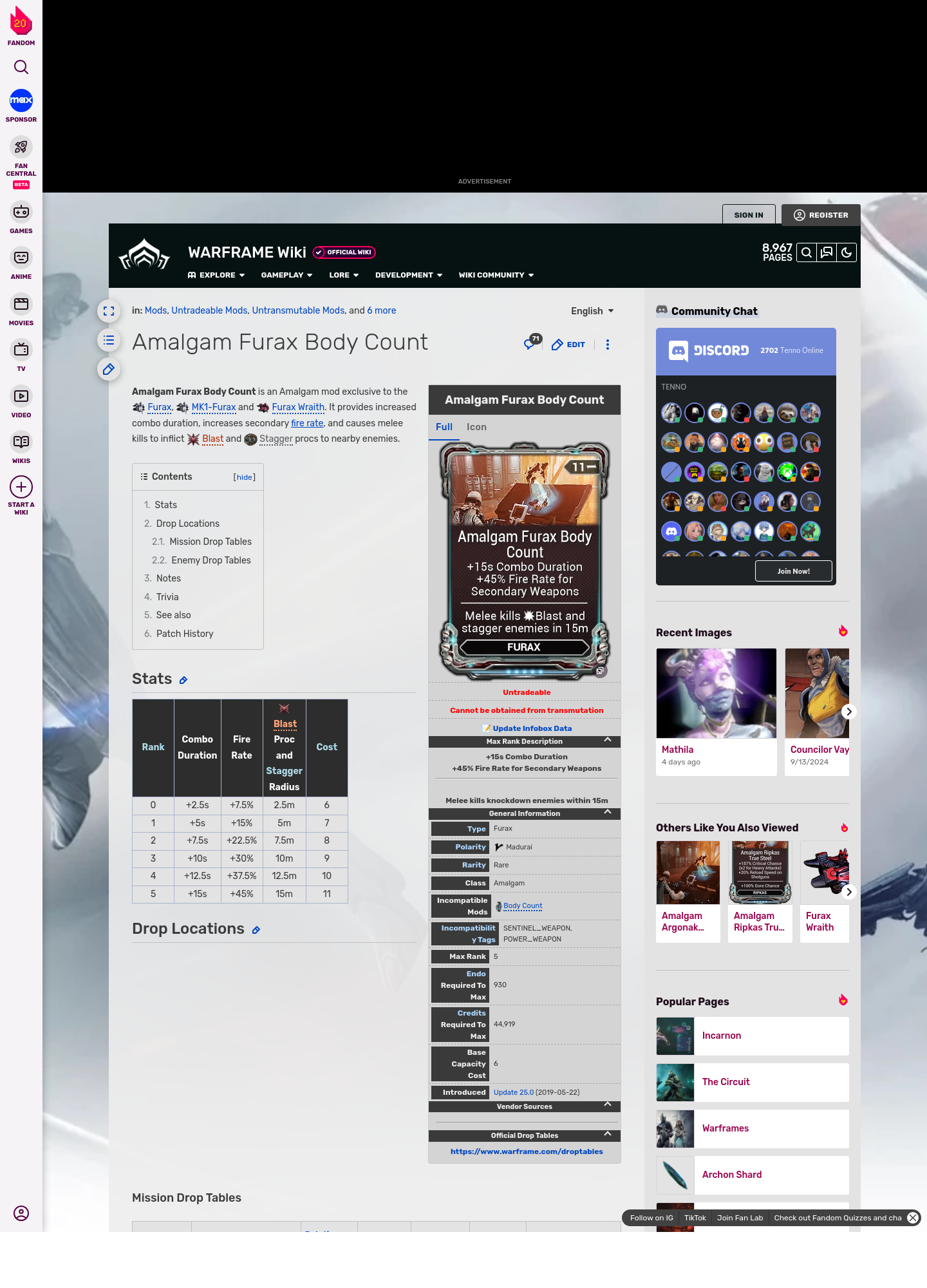Click Join Now on Discord widget
This screenshot has width=927, height=1288.
coord(794,571)
